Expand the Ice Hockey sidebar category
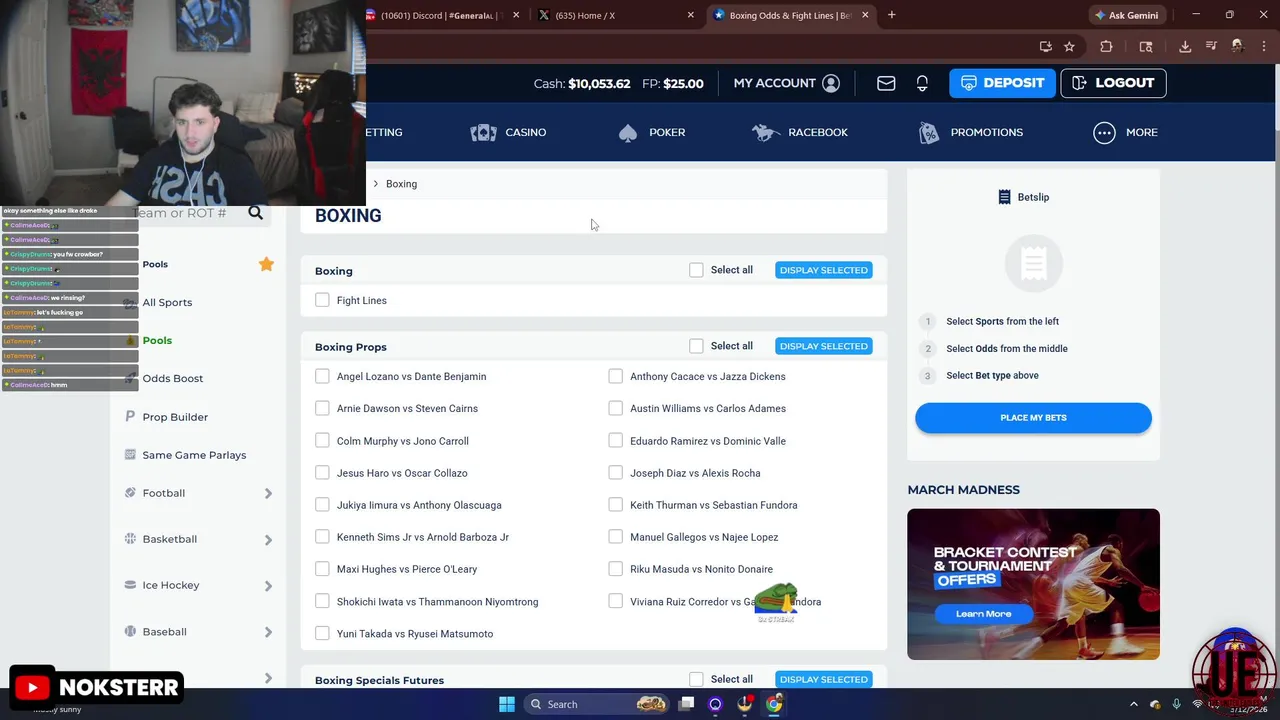Screen dimensions: 1280x720 coord(268,586)
